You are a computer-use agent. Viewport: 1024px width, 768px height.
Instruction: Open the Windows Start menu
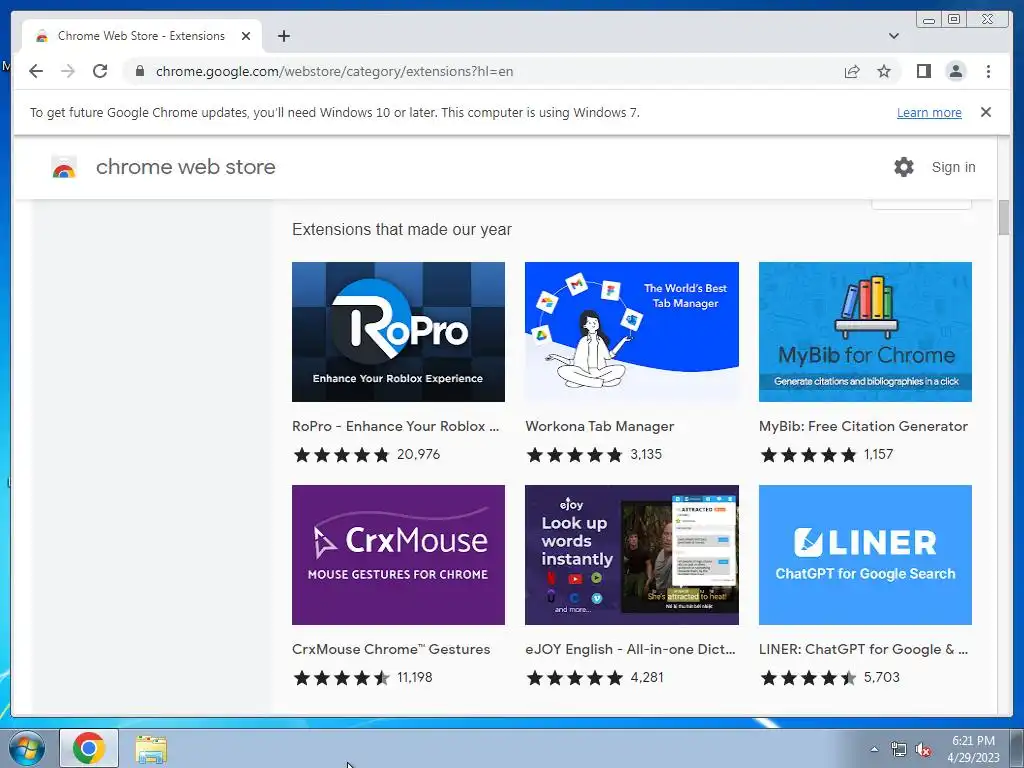(x=27, y=748)
